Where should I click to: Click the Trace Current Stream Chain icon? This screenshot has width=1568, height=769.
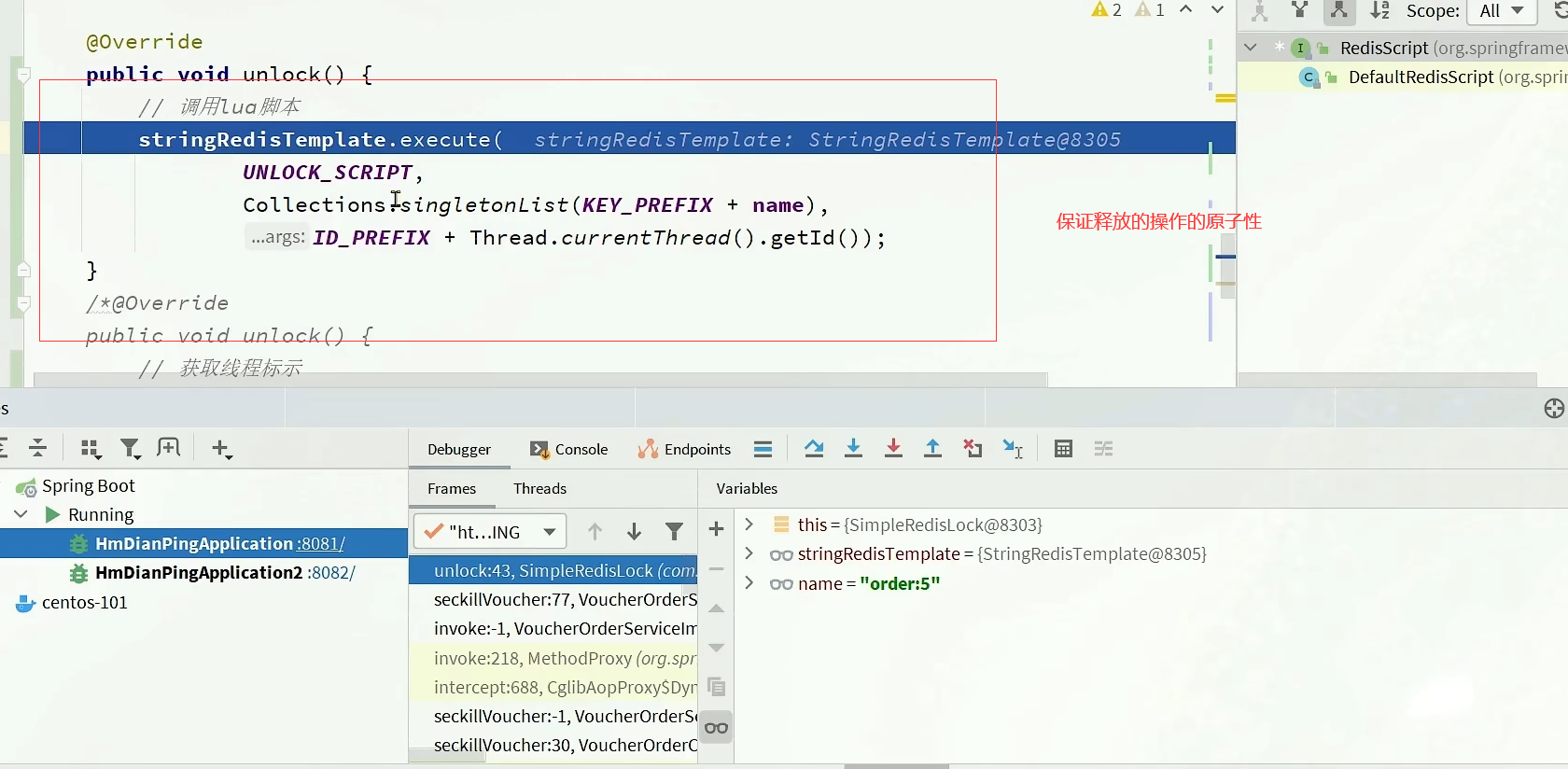click(x=1103, y=449)
